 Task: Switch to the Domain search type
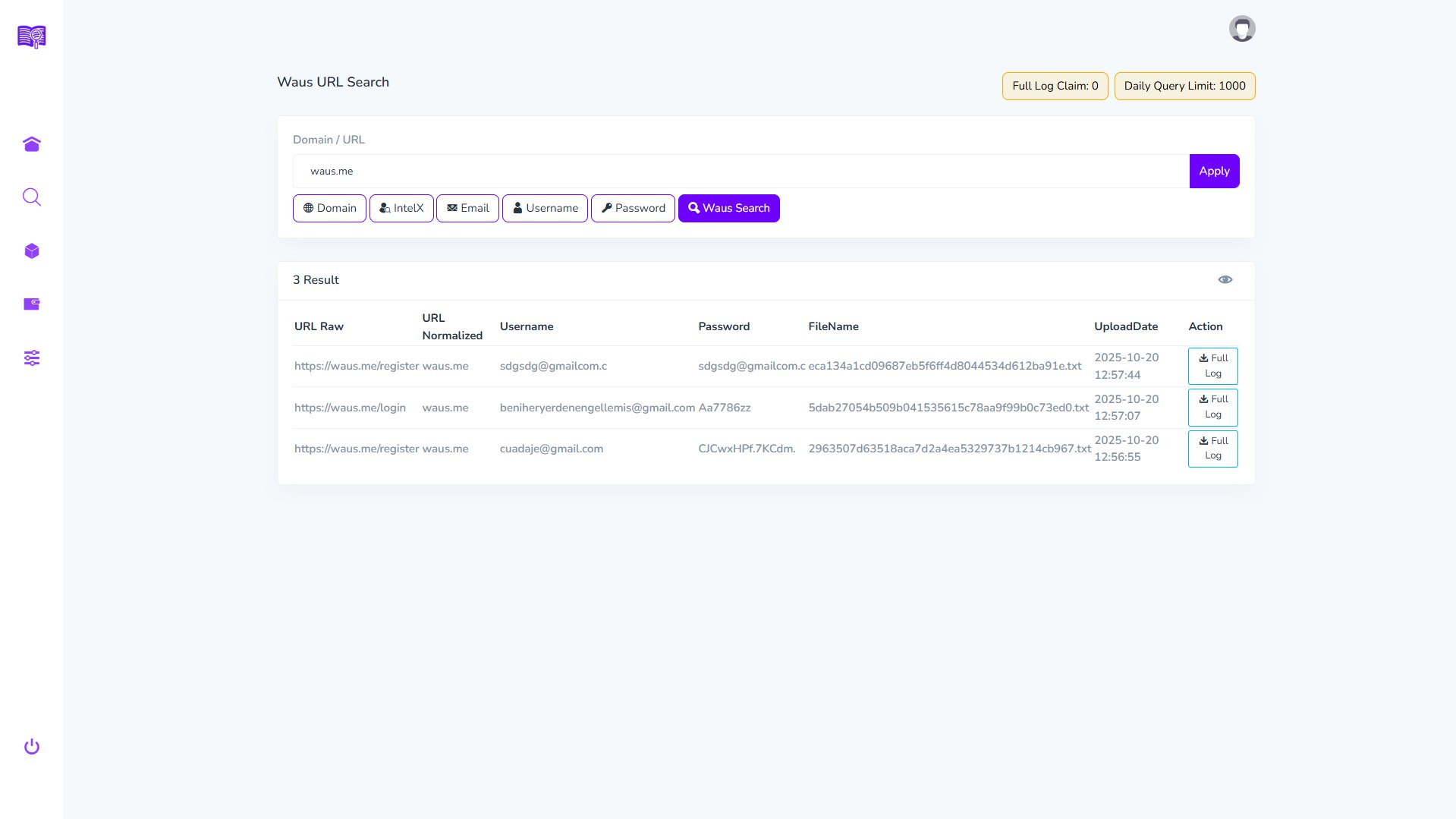(329, 208)
